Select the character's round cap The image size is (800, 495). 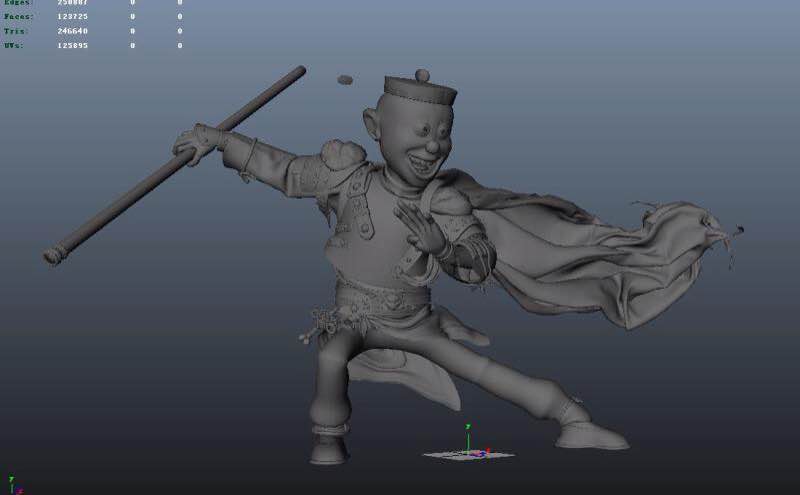click(x=420, y=89)
